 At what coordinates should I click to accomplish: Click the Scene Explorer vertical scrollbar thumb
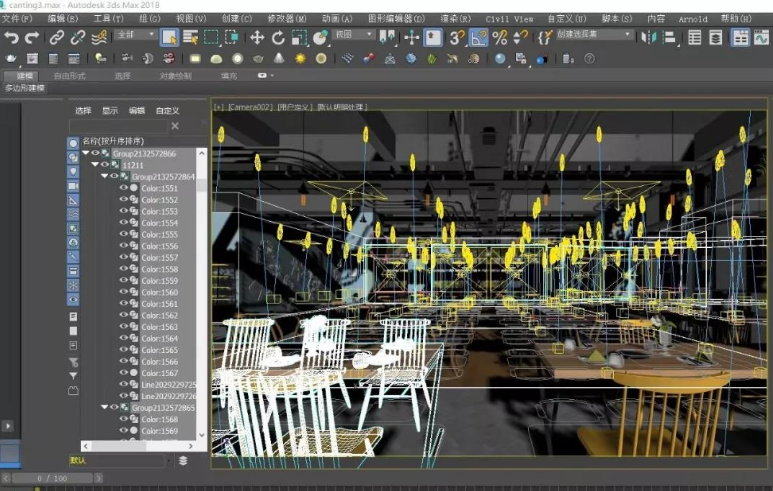pyautogui.click(x=201, y=185)
